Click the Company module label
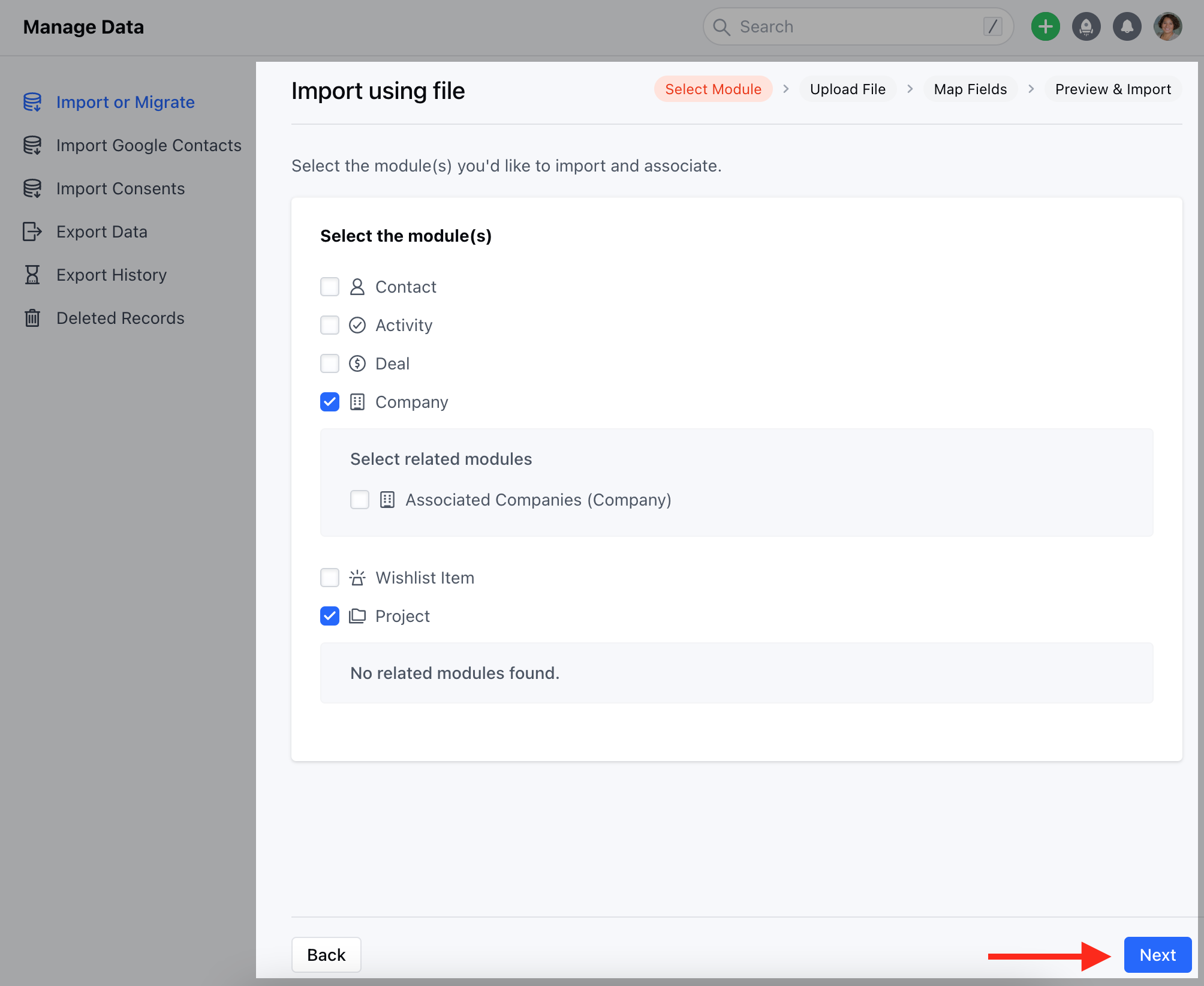The image size is (1204, 986). (412, 402)
